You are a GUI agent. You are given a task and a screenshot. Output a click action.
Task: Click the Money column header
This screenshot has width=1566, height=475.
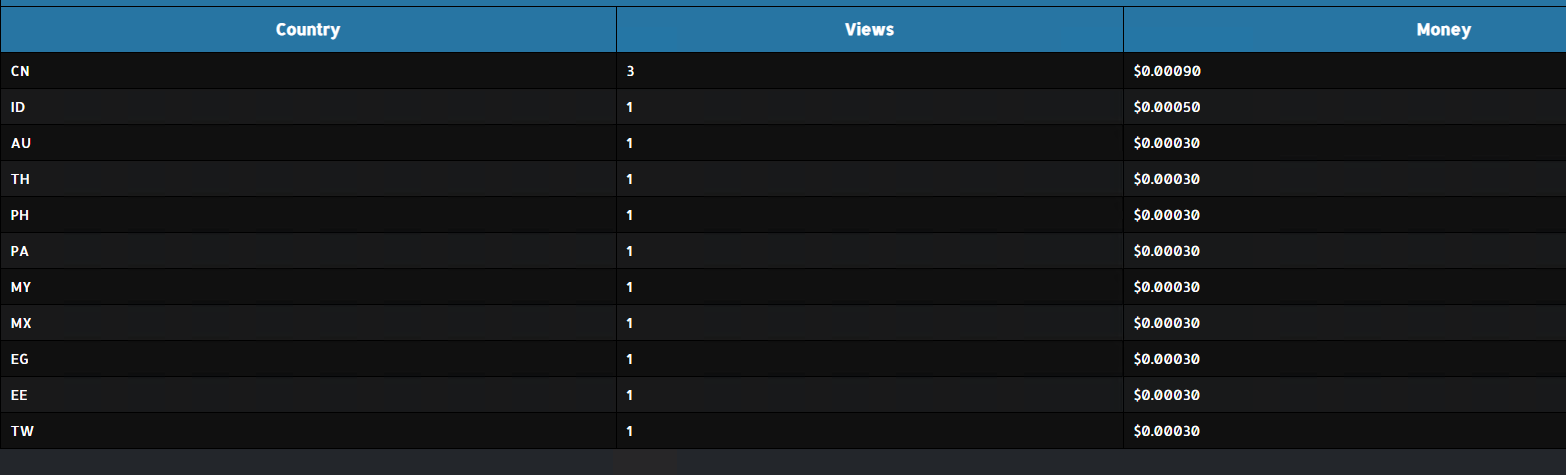[x=1443, y=30]
